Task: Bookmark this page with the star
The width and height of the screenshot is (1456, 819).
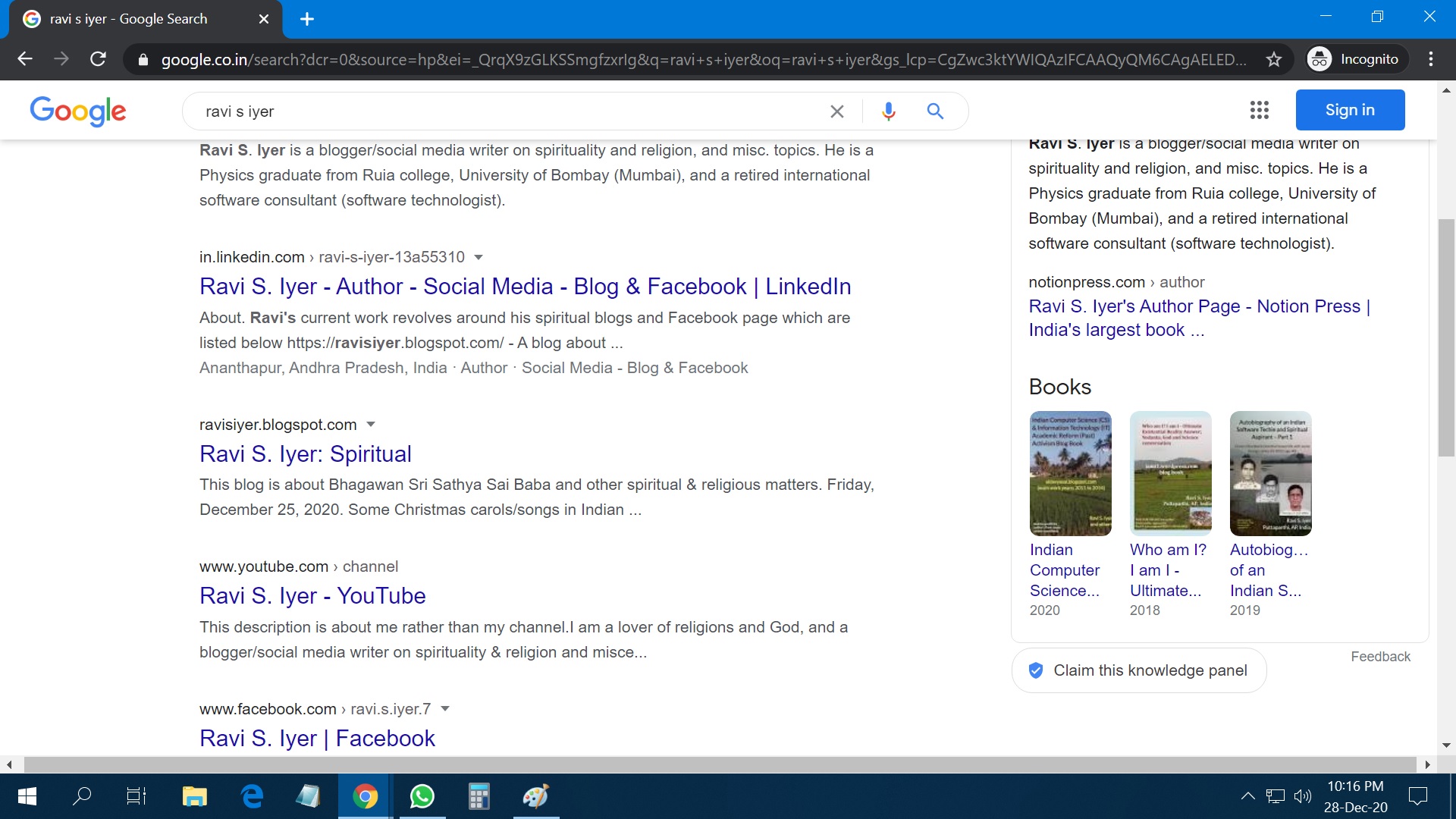Action: [1275, 58]
